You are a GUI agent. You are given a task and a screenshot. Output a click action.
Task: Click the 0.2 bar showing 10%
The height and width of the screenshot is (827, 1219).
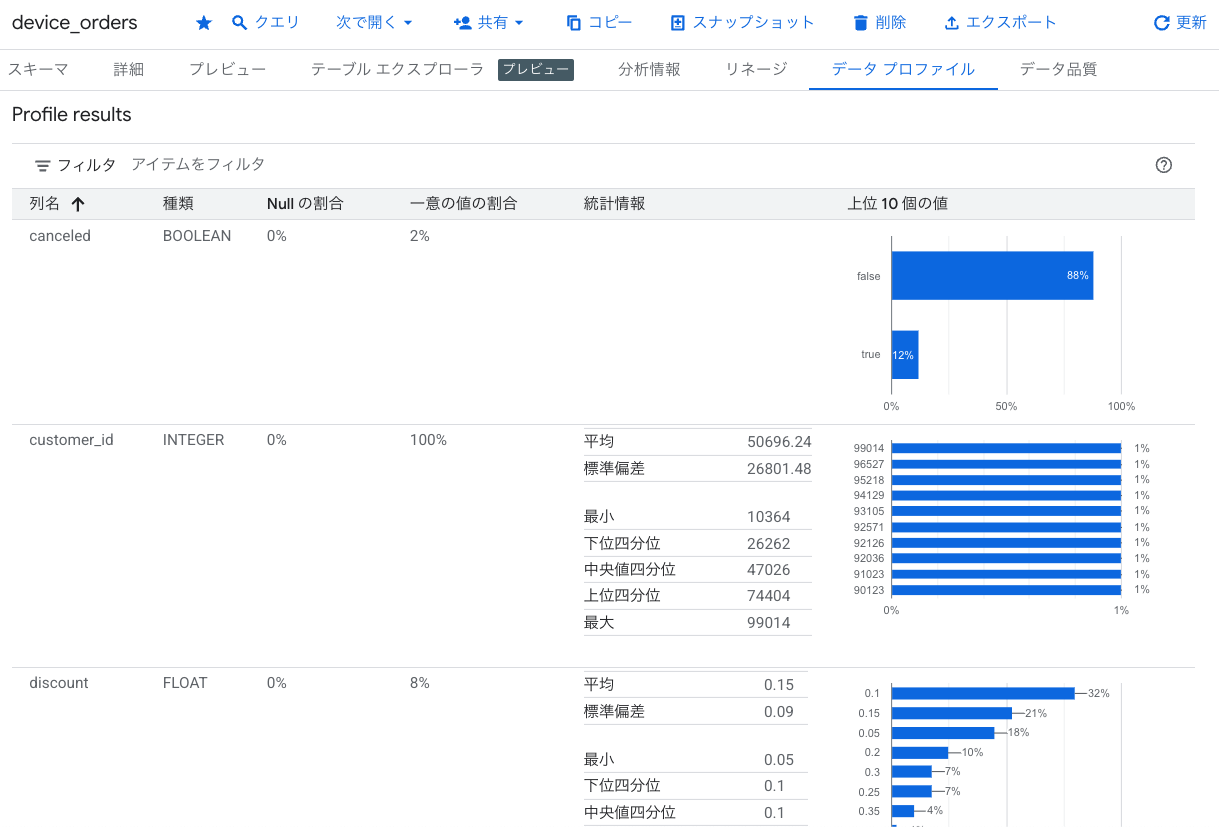click(x=919, y=752)
